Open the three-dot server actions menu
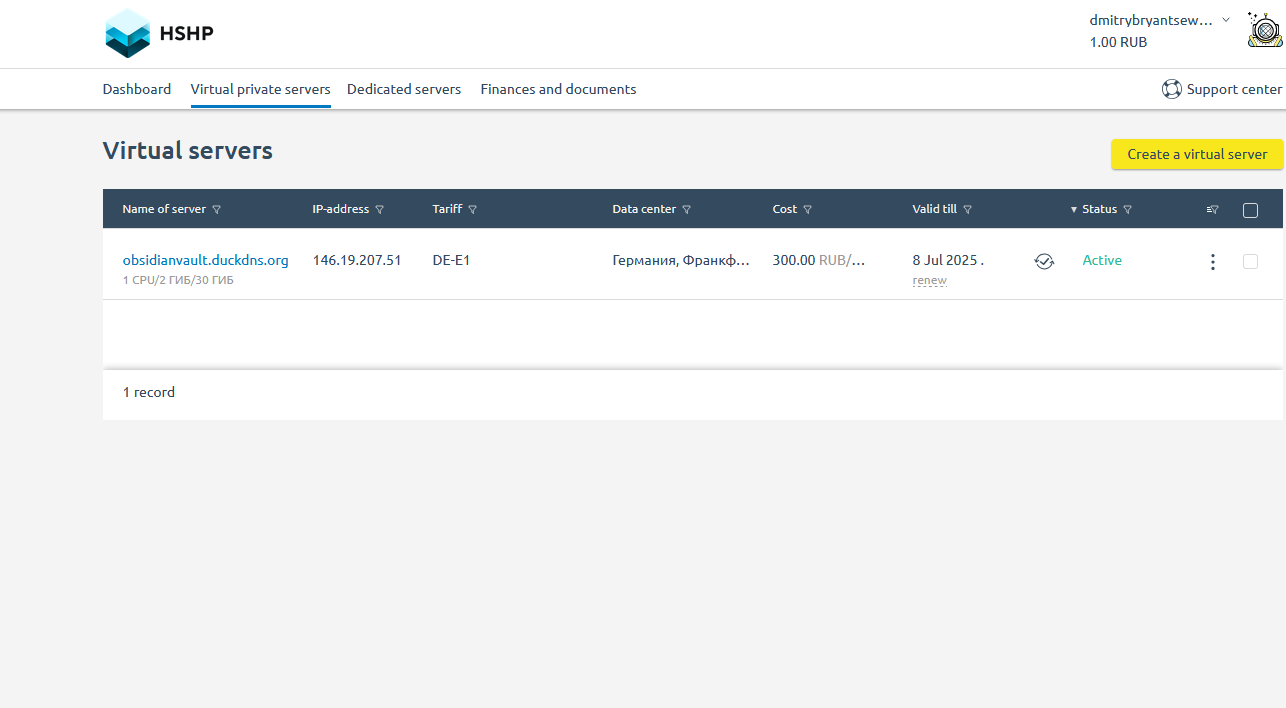Screen dimensions: 1286x708 1212,262
